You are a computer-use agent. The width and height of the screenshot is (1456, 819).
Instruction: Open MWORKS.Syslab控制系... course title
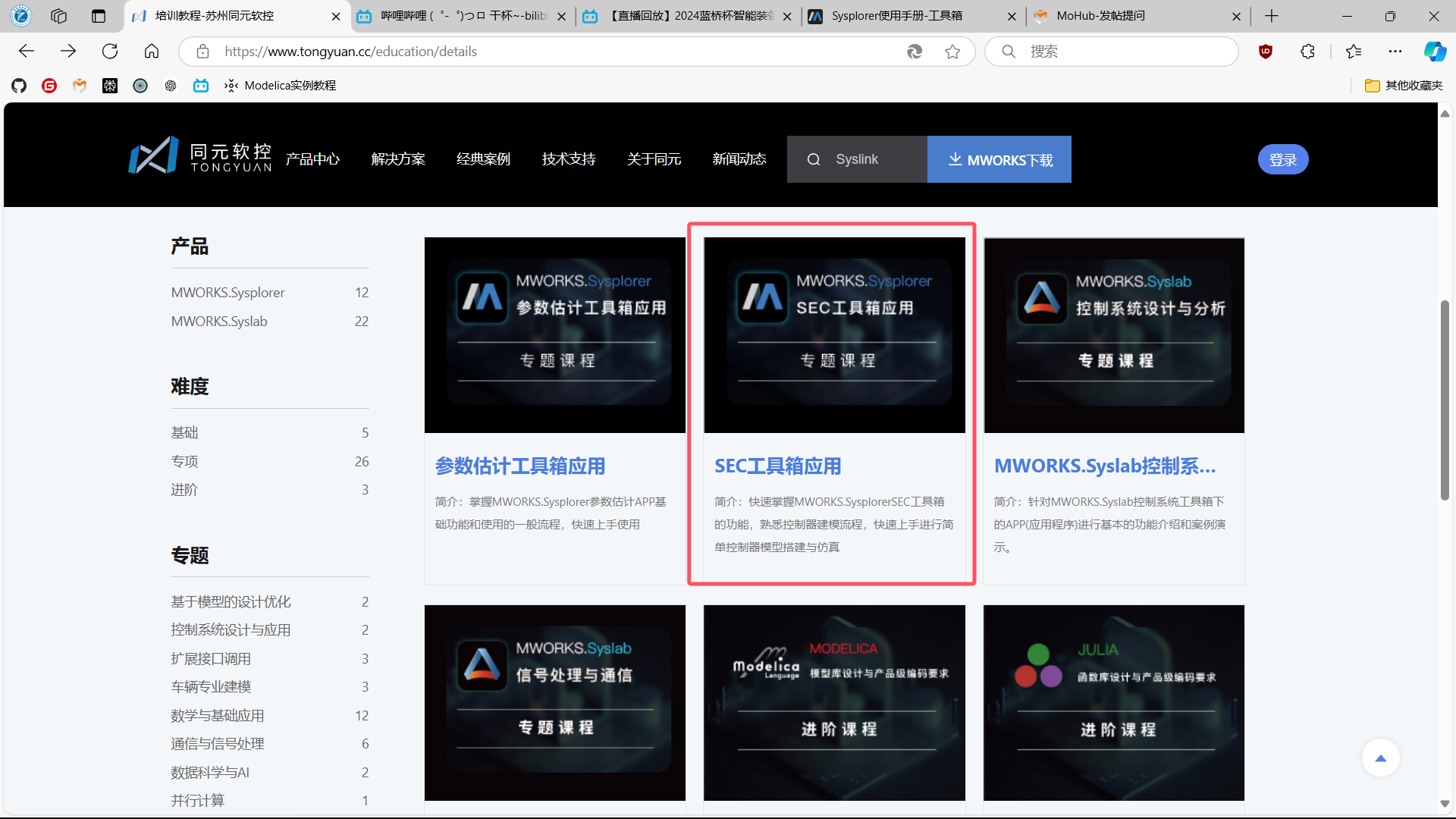[x=1105, y=466]
